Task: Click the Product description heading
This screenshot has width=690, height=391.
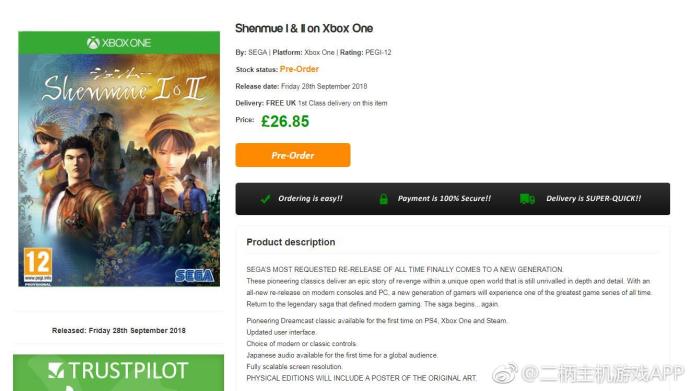Action: 291,242
